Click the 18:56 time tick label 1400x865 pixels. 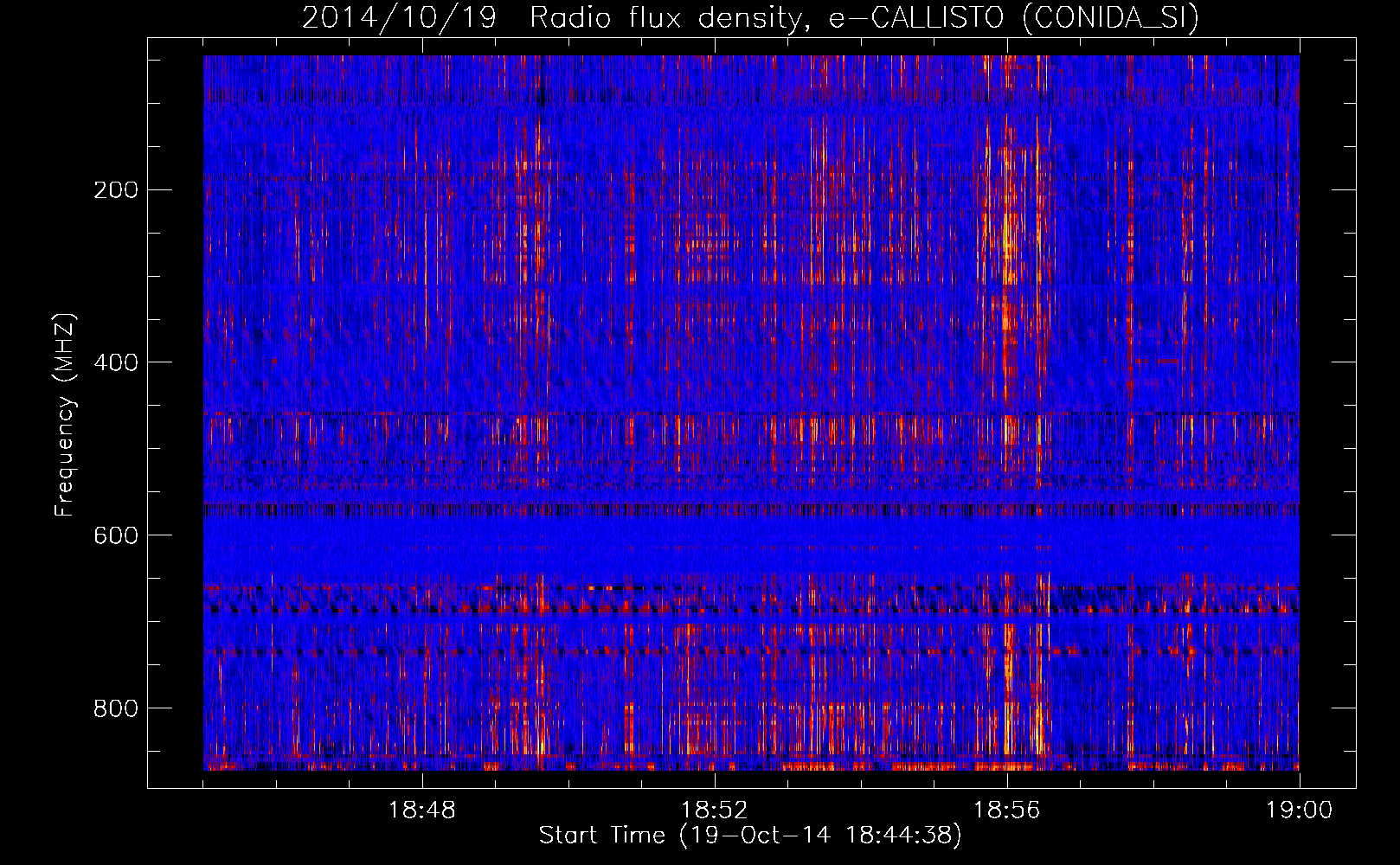coord(1007,811)
